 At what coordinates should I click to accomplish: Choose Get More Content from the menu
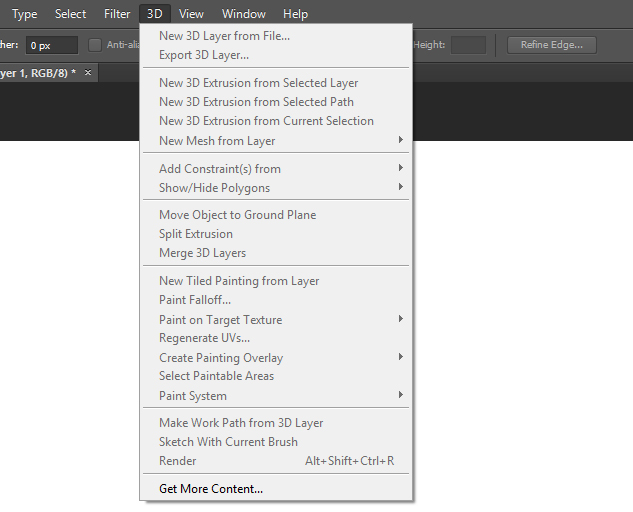(x=211, y=490)
